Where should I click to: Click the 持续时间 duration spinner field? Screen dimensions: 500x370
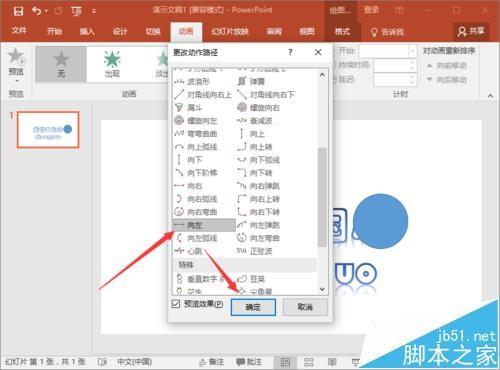coord(395,65)
